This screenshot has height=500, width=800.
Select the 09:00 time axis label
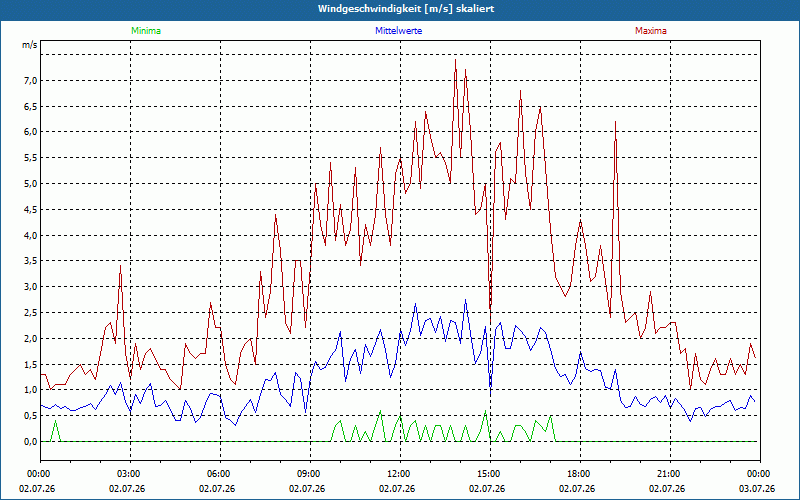point(310,474)
